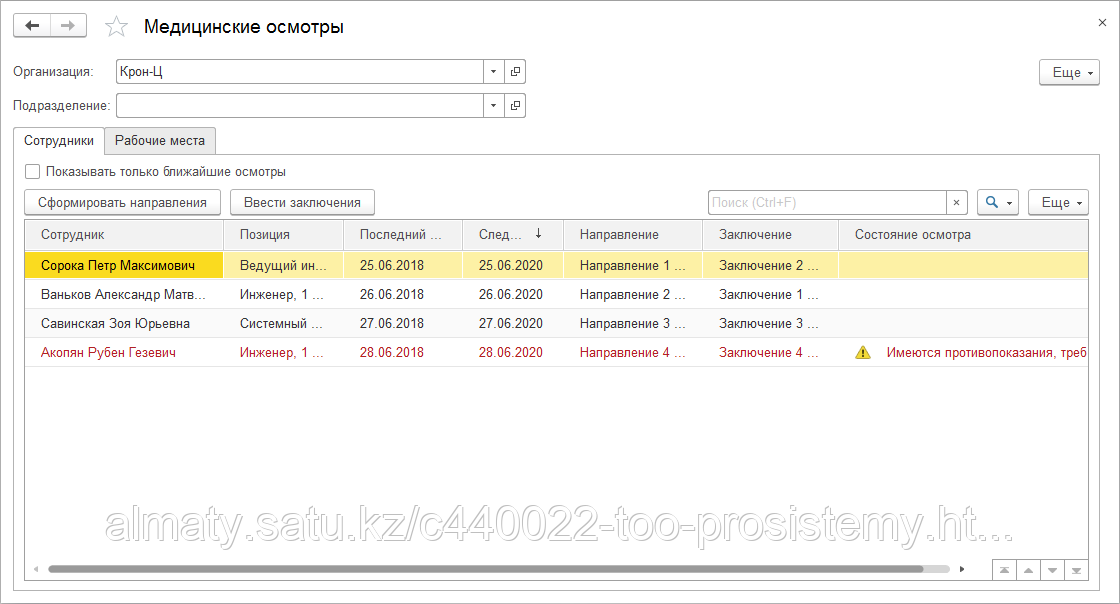
Task: Switch to the Рабочие места tab
Action: [160, 140]
